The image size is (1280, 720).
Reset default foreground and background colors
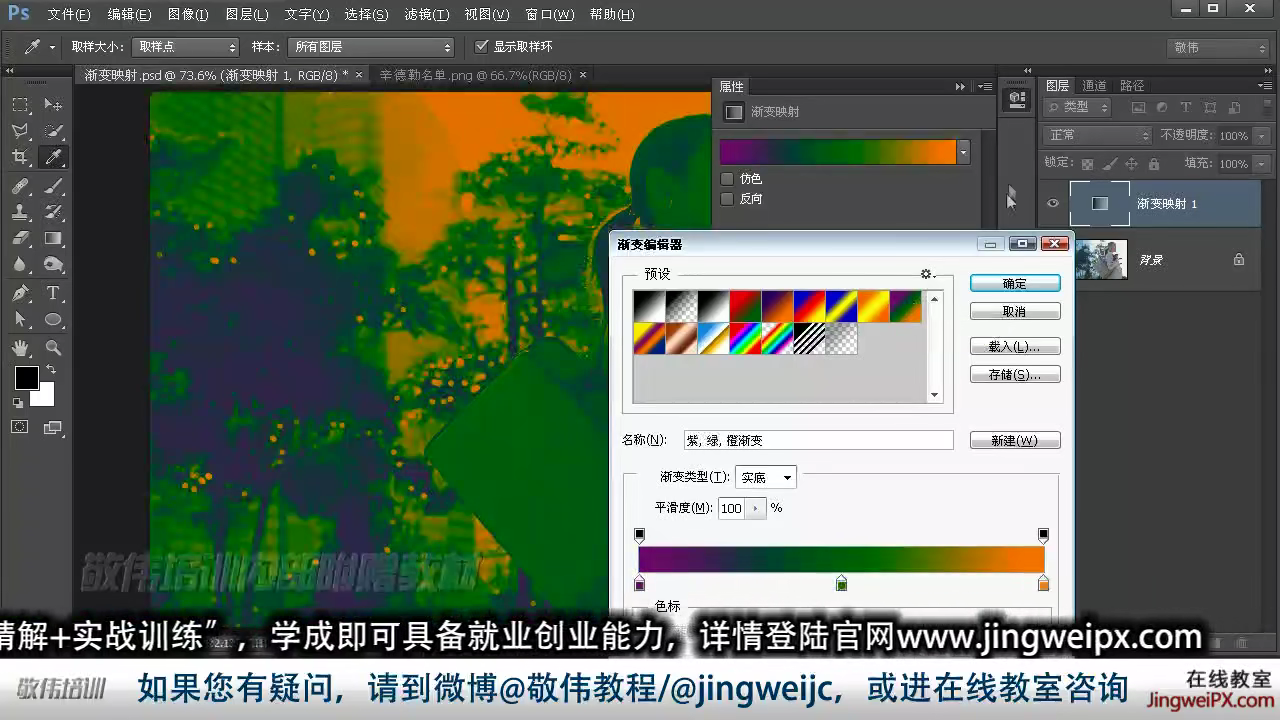point(18,402)
